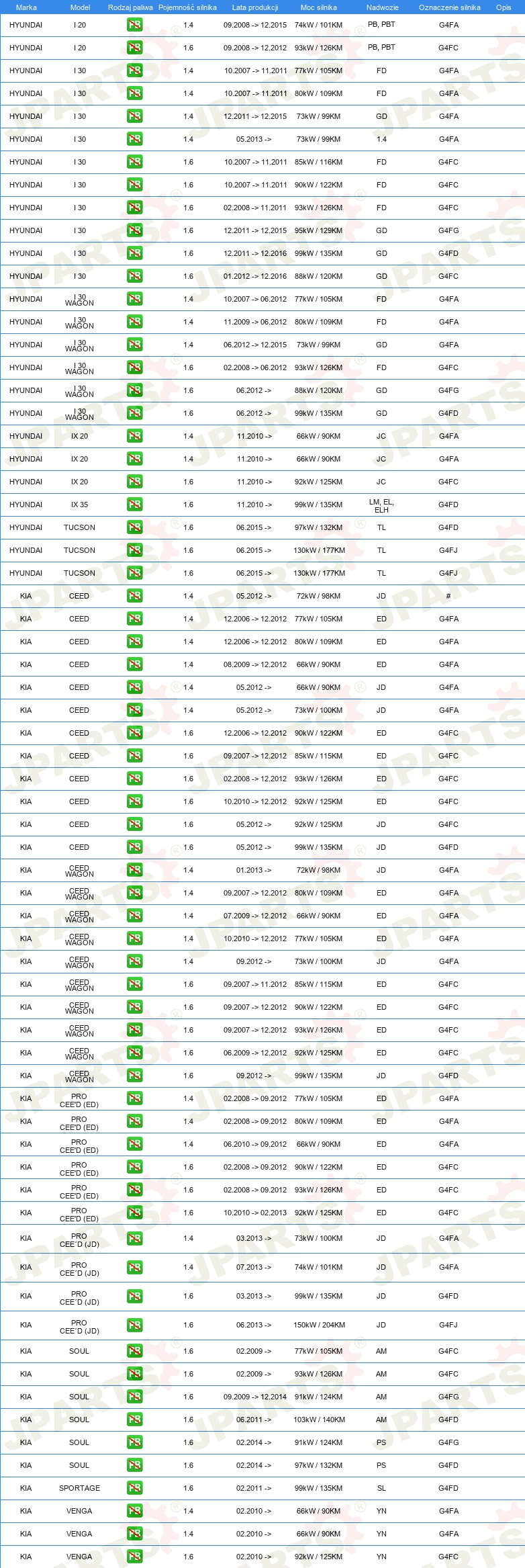Click fuel icon in PRO CEE'D (JD) 07.2013 row
This screenshot has height=1568, width=525.
135,1267
